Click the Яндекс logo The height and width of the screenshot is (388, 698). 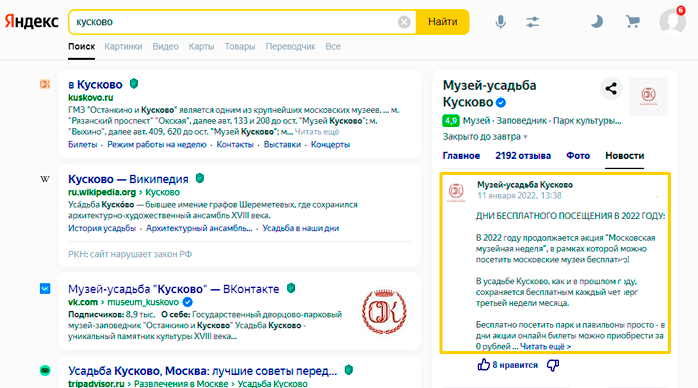pos(32,21)
